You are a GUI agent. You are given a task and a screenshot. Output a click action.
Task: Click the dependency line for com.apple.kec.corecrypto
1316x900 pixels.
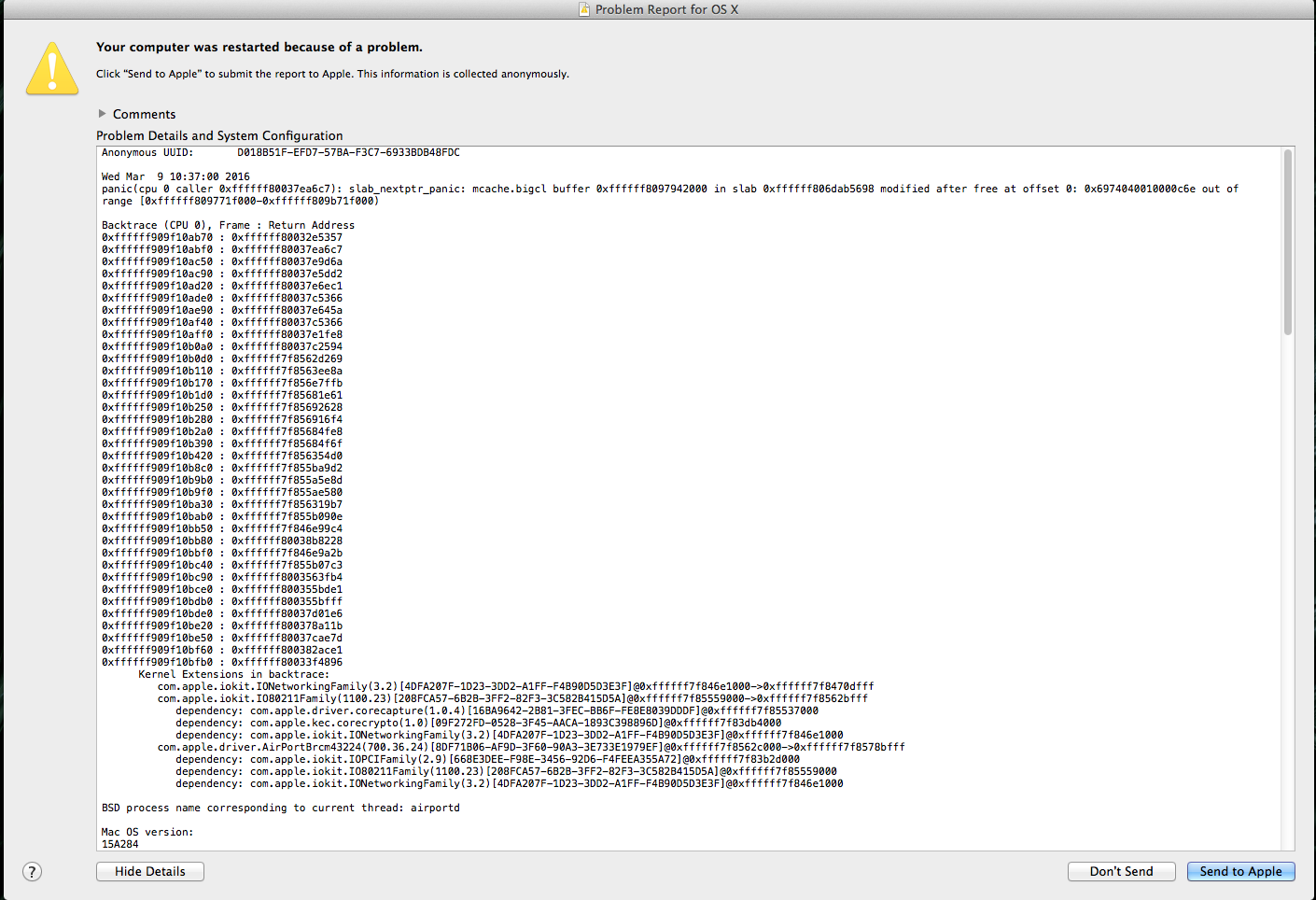[478, 723]
